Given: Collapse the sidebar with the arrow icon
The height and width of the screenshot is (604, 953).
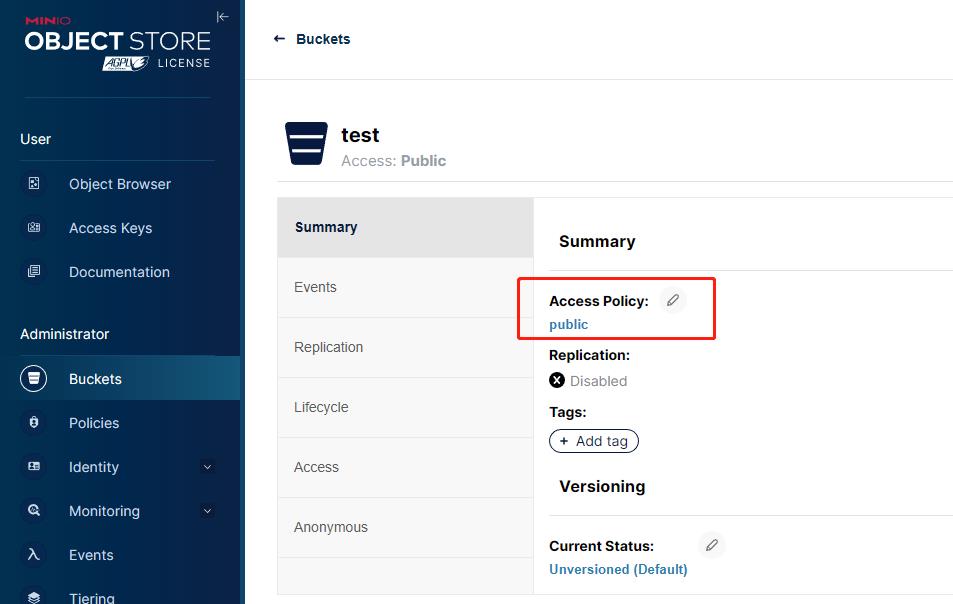Looking at the screenshot, I should tap(222, 17).
